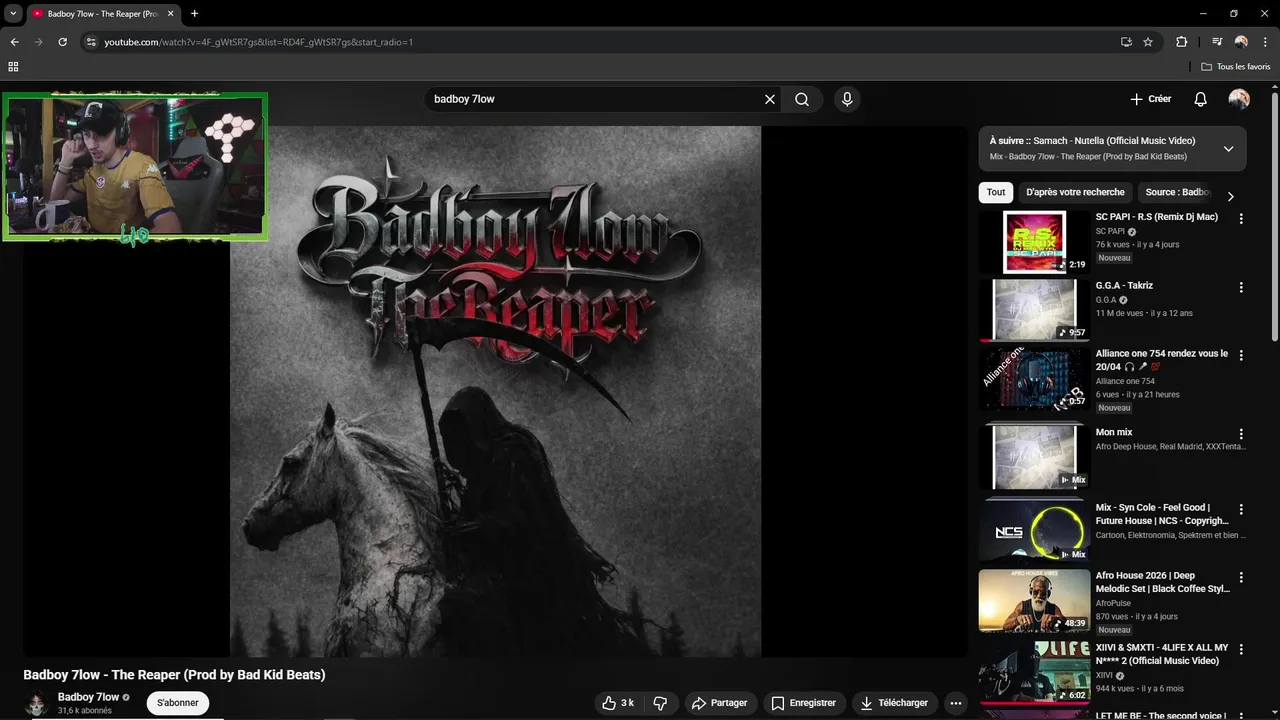Click the Créer button

(x=1151, y=99)
